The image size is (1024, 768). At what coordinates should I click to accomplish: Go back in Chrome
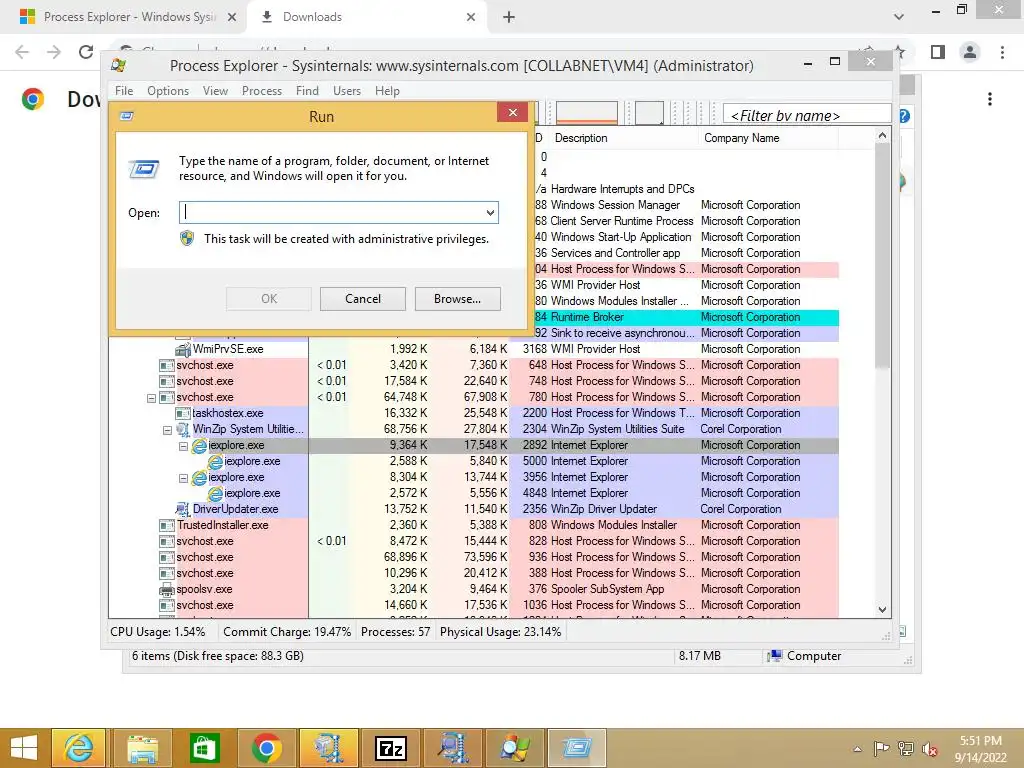coord(22,52)
